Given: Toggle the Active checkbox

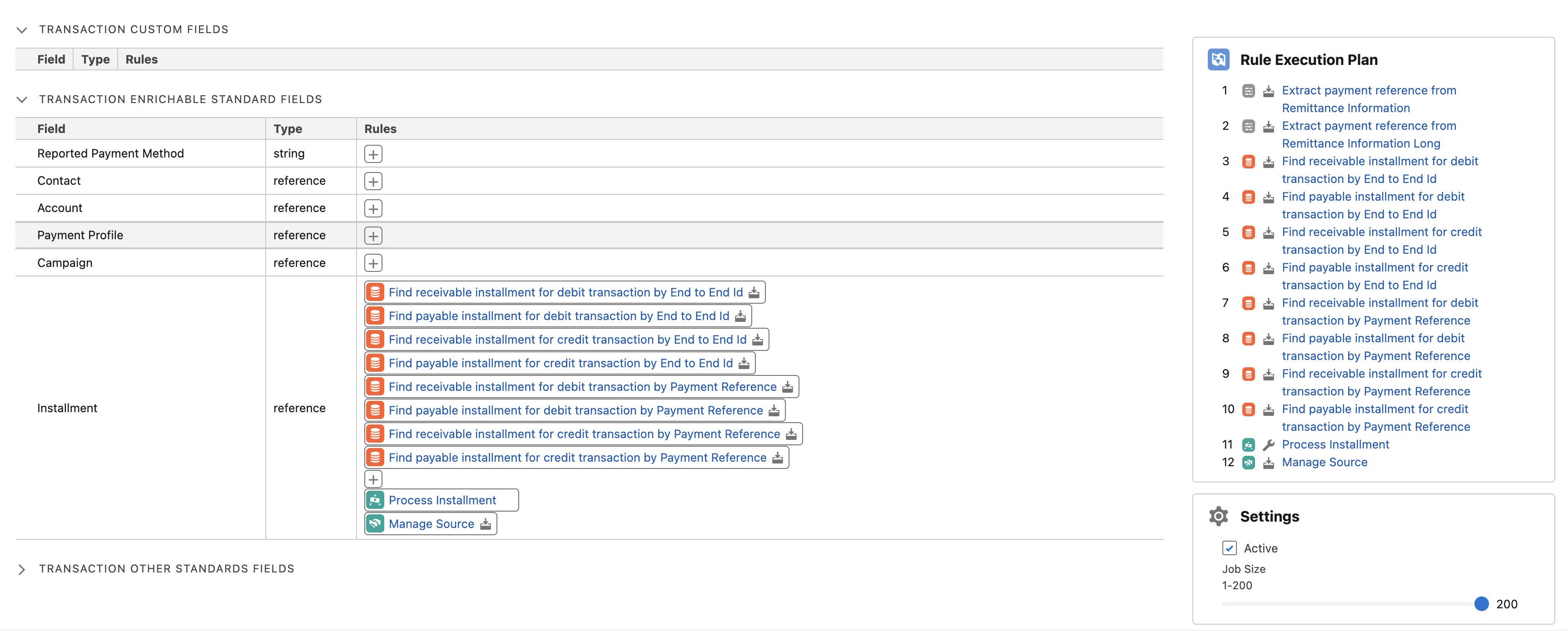Looking at the screenshot, I should (1229, 548).
